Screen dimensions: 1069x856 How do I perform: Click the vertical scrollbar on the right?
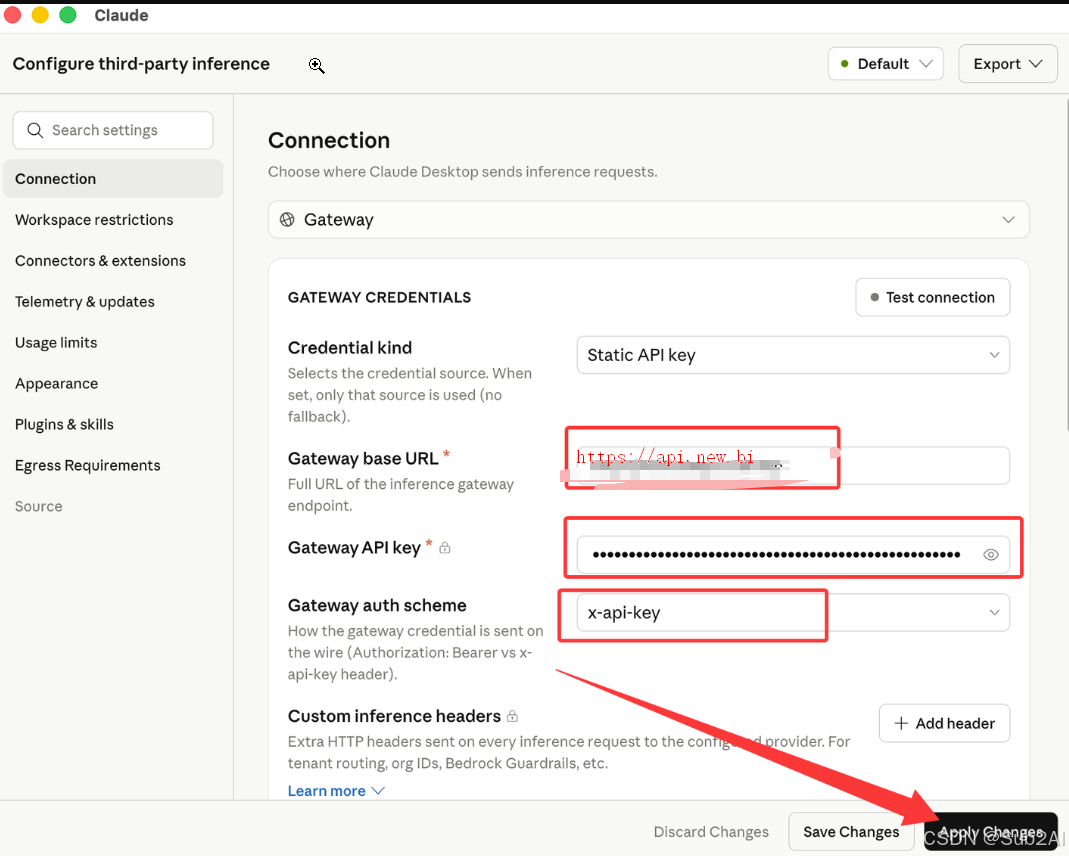coord(1066,266)
